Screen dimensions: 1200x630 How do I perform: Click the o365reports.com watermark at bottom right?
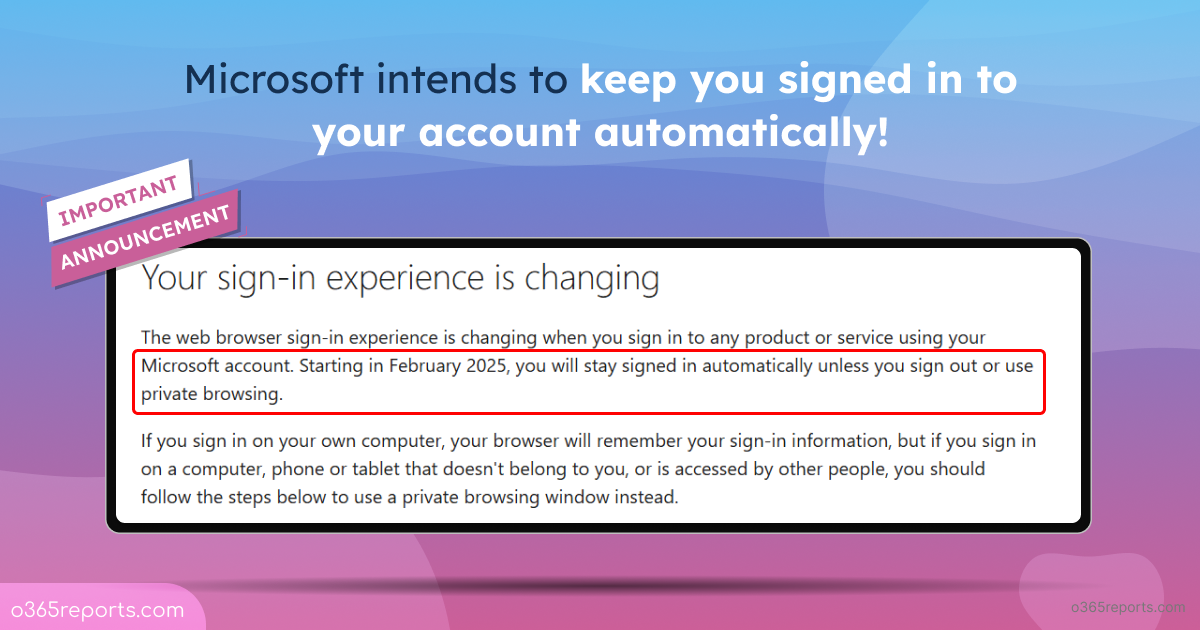point(1127,607)
